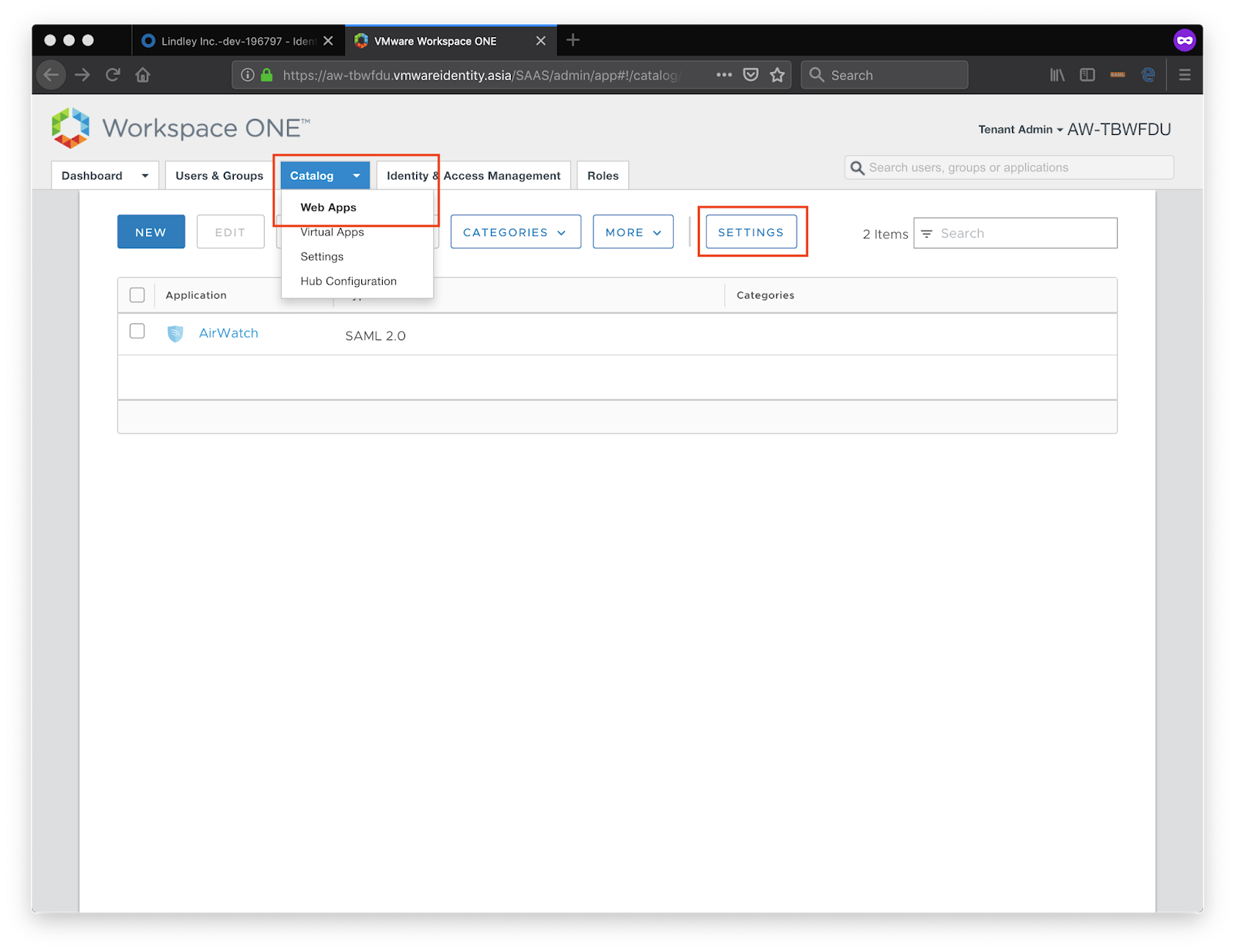Focus the browser Search field

[885, 75]
